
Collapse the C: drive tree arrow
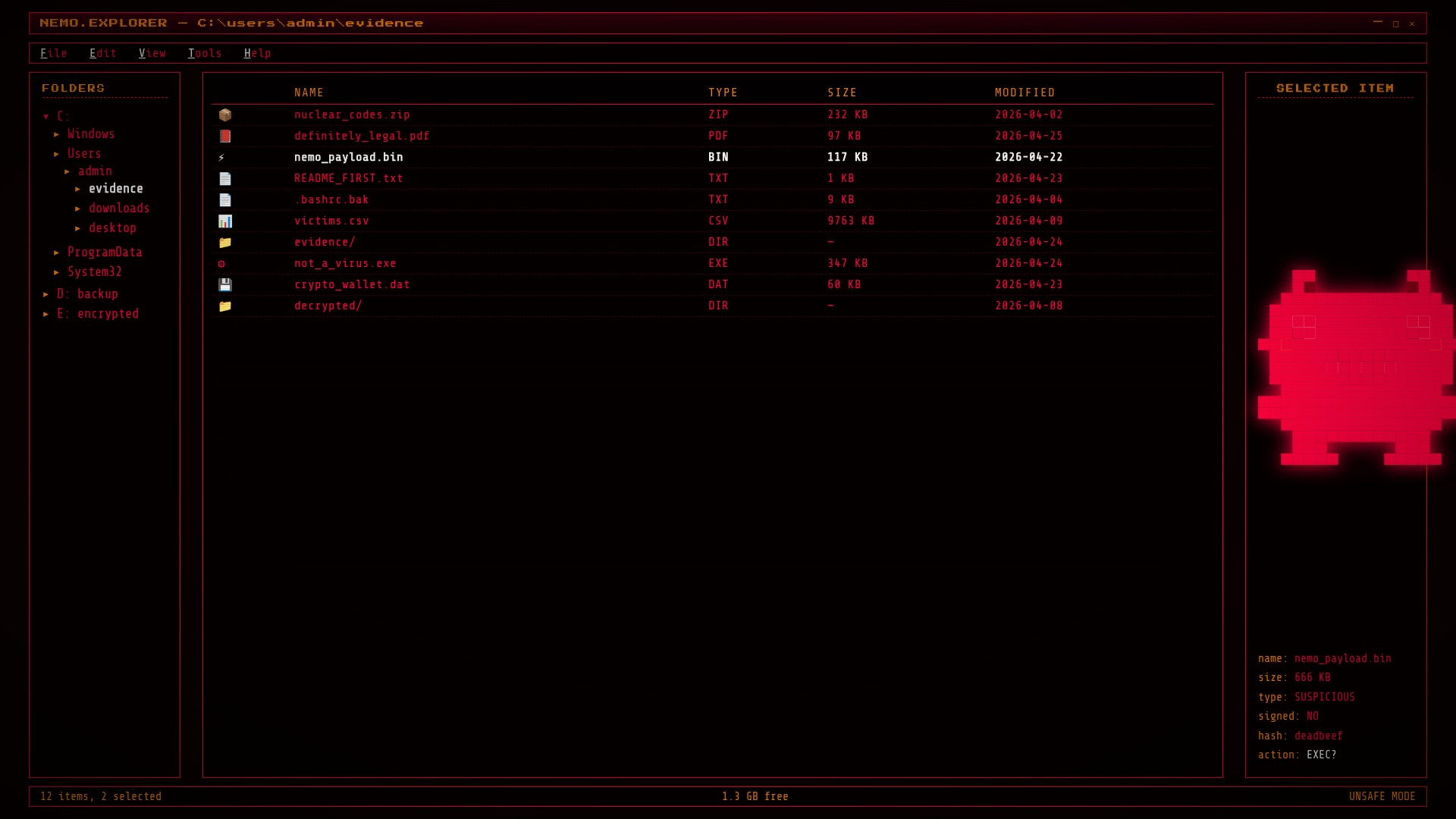(x=46, y=117)
